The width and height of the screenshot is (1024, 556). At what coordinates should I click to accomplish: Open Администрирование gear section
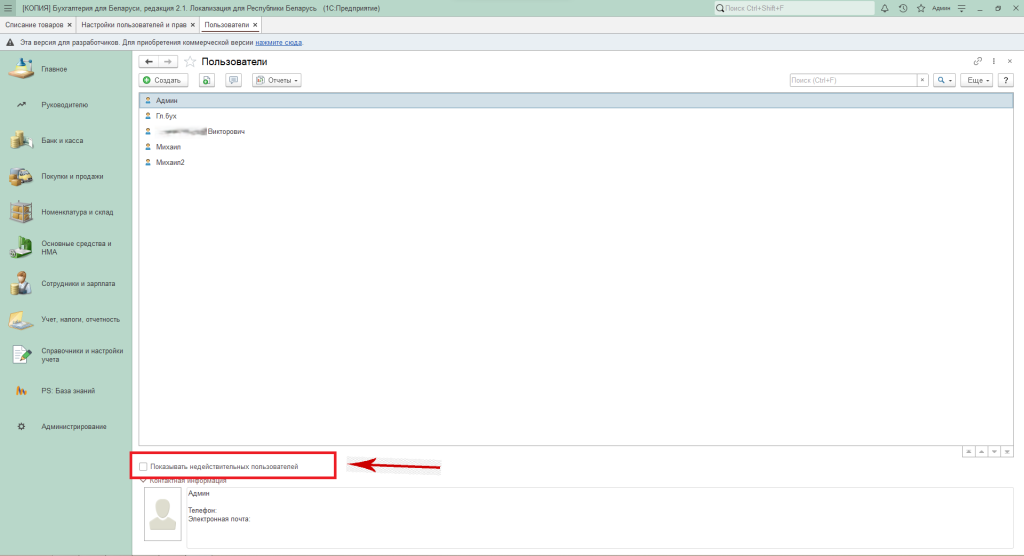(73, 427)
